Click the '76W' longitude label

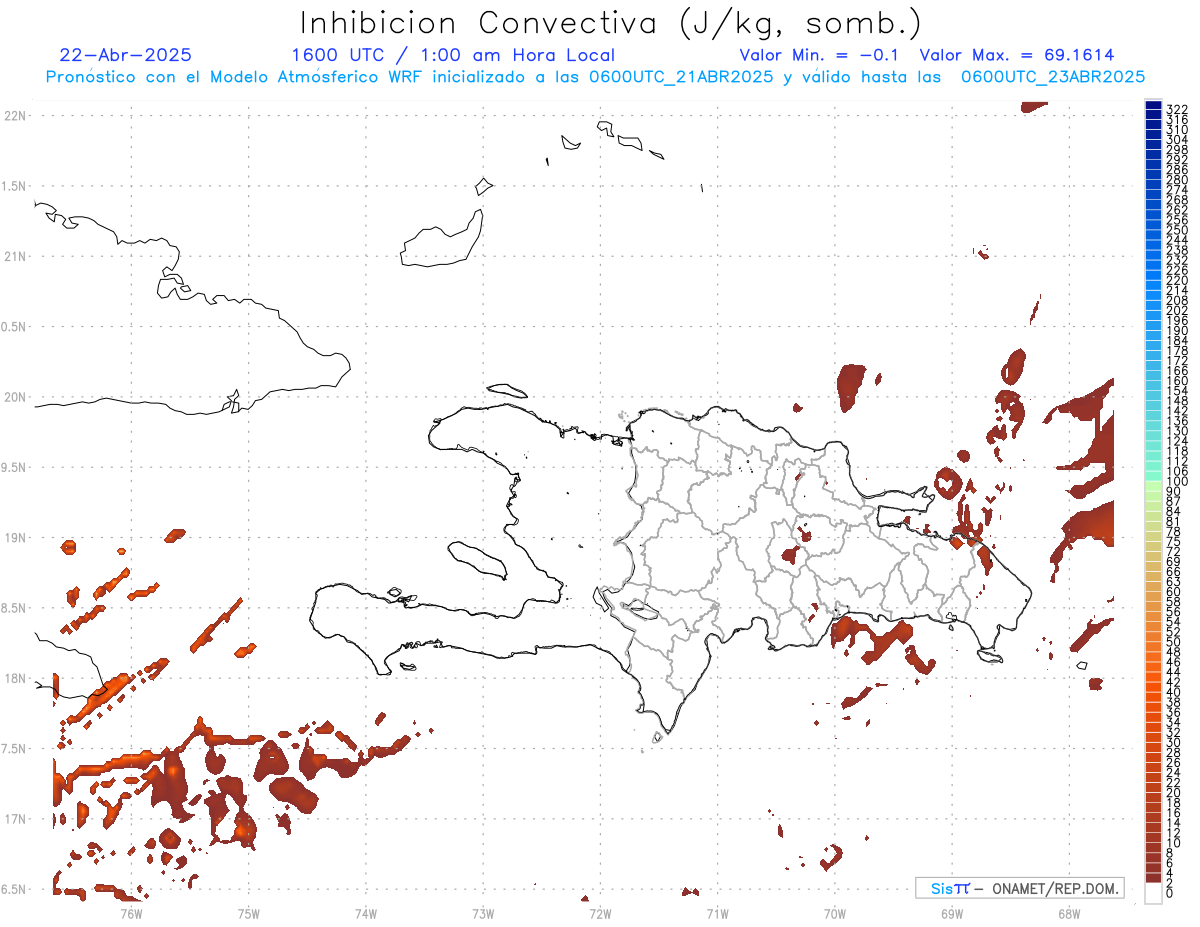click(131, 913)
